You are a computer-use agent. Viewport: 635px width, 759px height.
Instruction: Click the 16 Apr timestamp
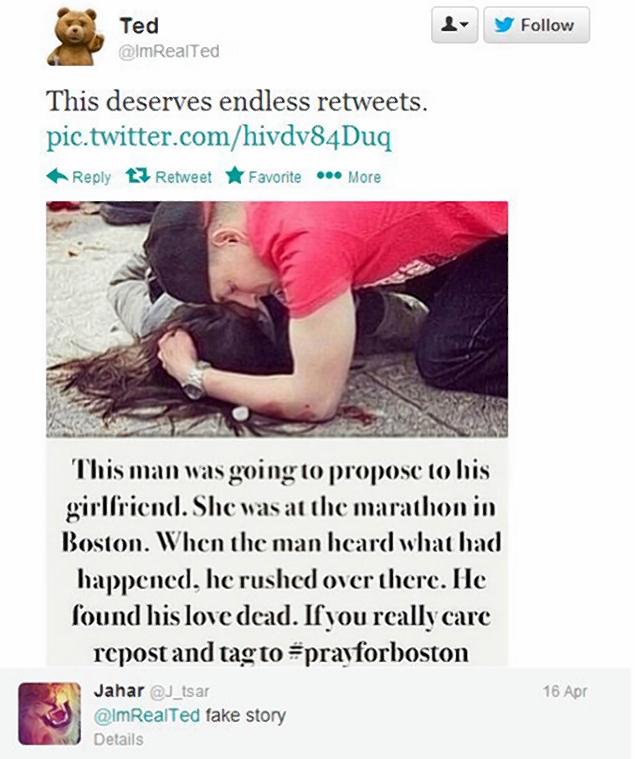pyautogui.click(x=565, y=691)
